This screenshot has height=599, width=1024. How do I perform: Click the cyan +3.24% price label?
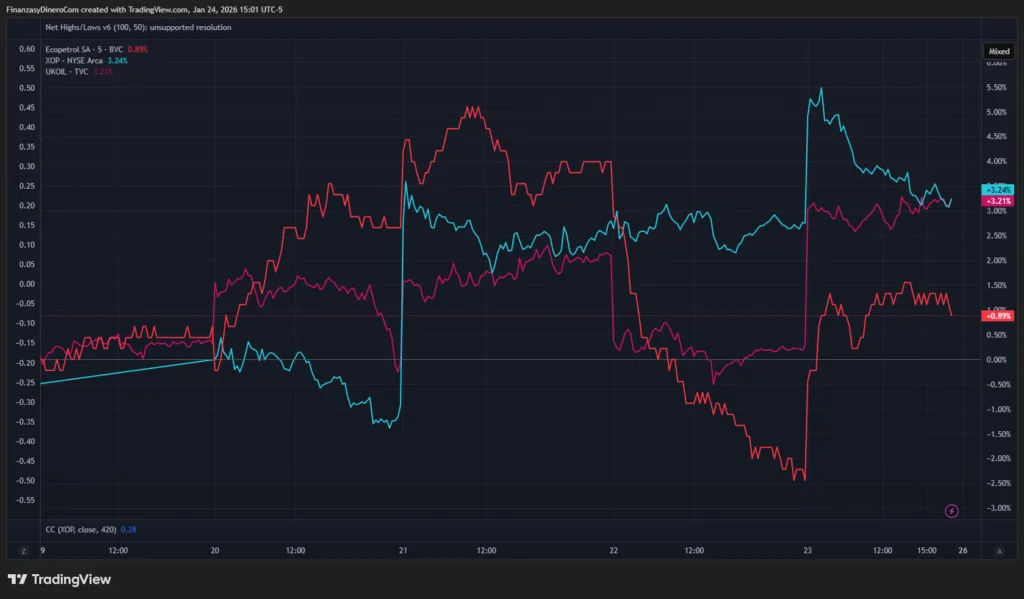pos(997,189)
